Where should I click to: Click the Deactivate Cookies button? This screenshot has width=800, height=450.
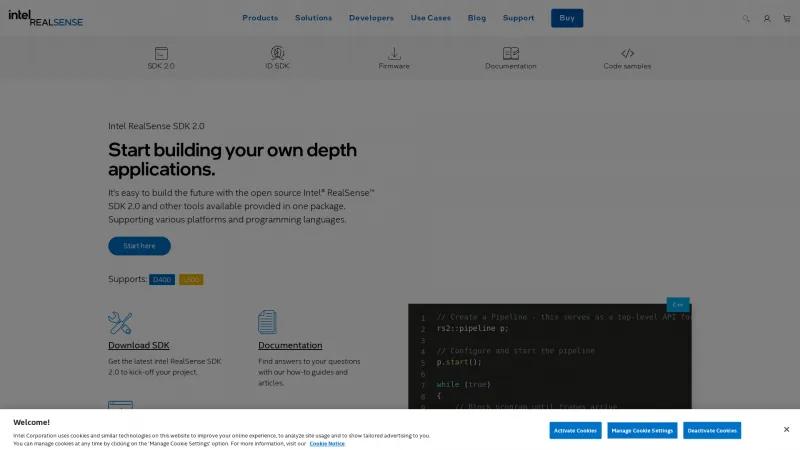pos(712,431)
